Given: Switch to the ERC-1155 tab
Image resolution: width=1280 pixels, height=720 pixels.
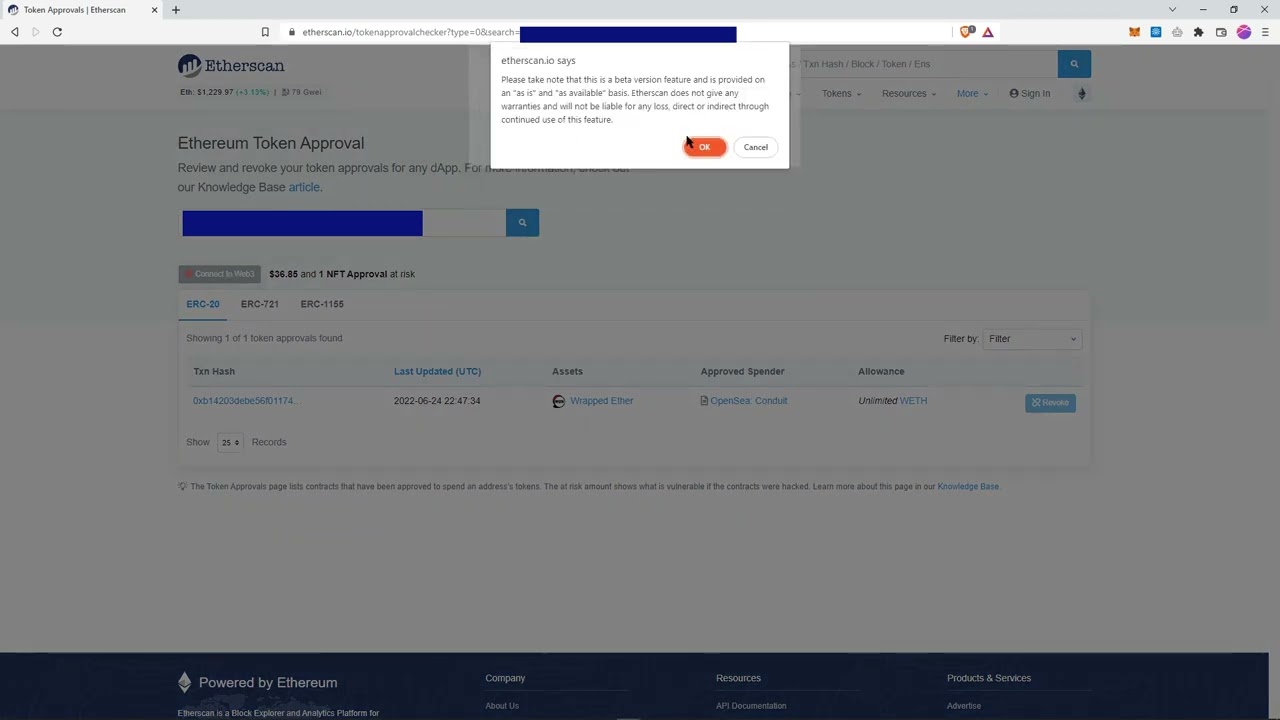Looking at the screenshot, I should point(321,304).
